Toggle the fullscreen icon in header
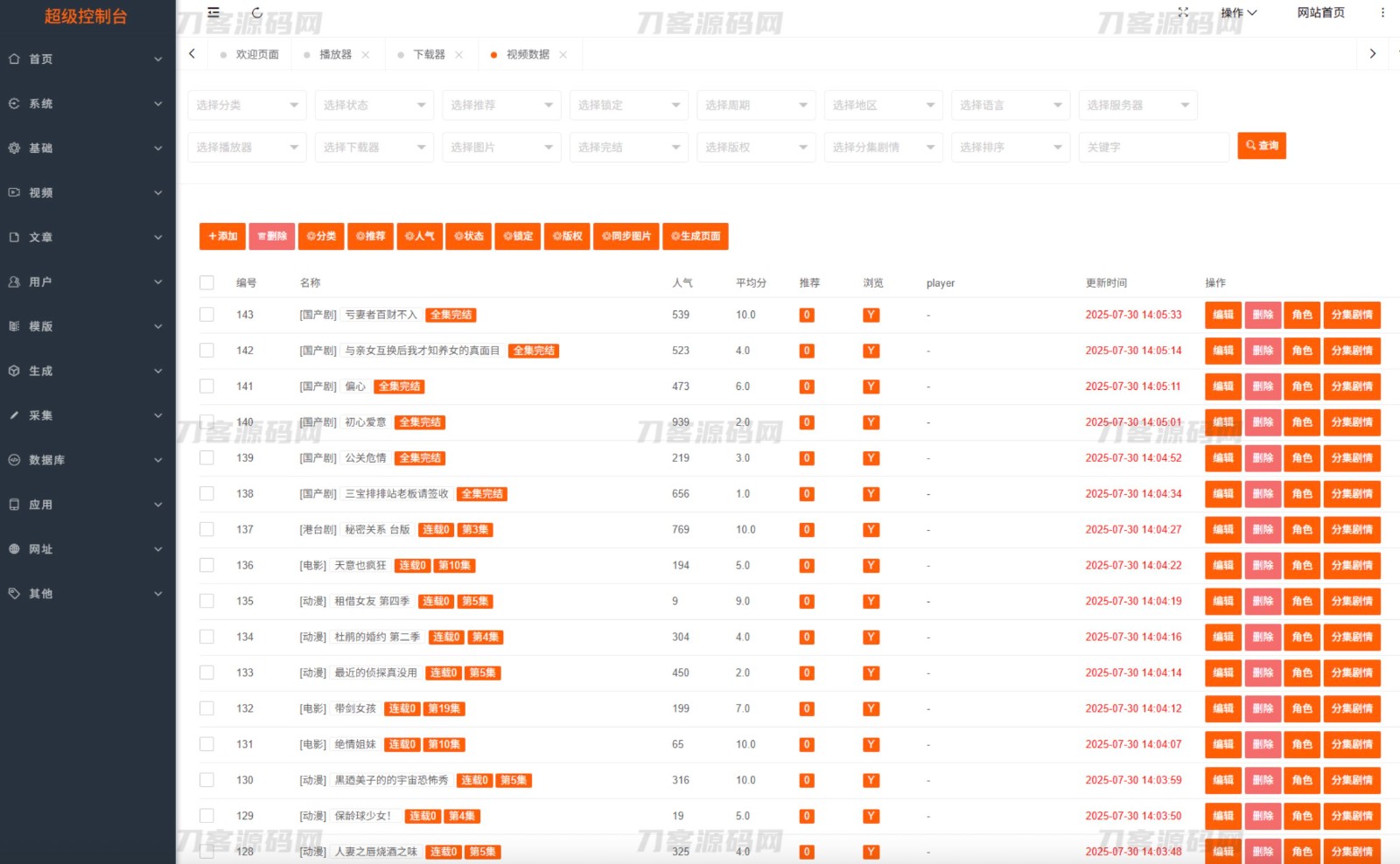This screenshot has width=1400, height=864. pyautogui.click(x=1183, y=12)
